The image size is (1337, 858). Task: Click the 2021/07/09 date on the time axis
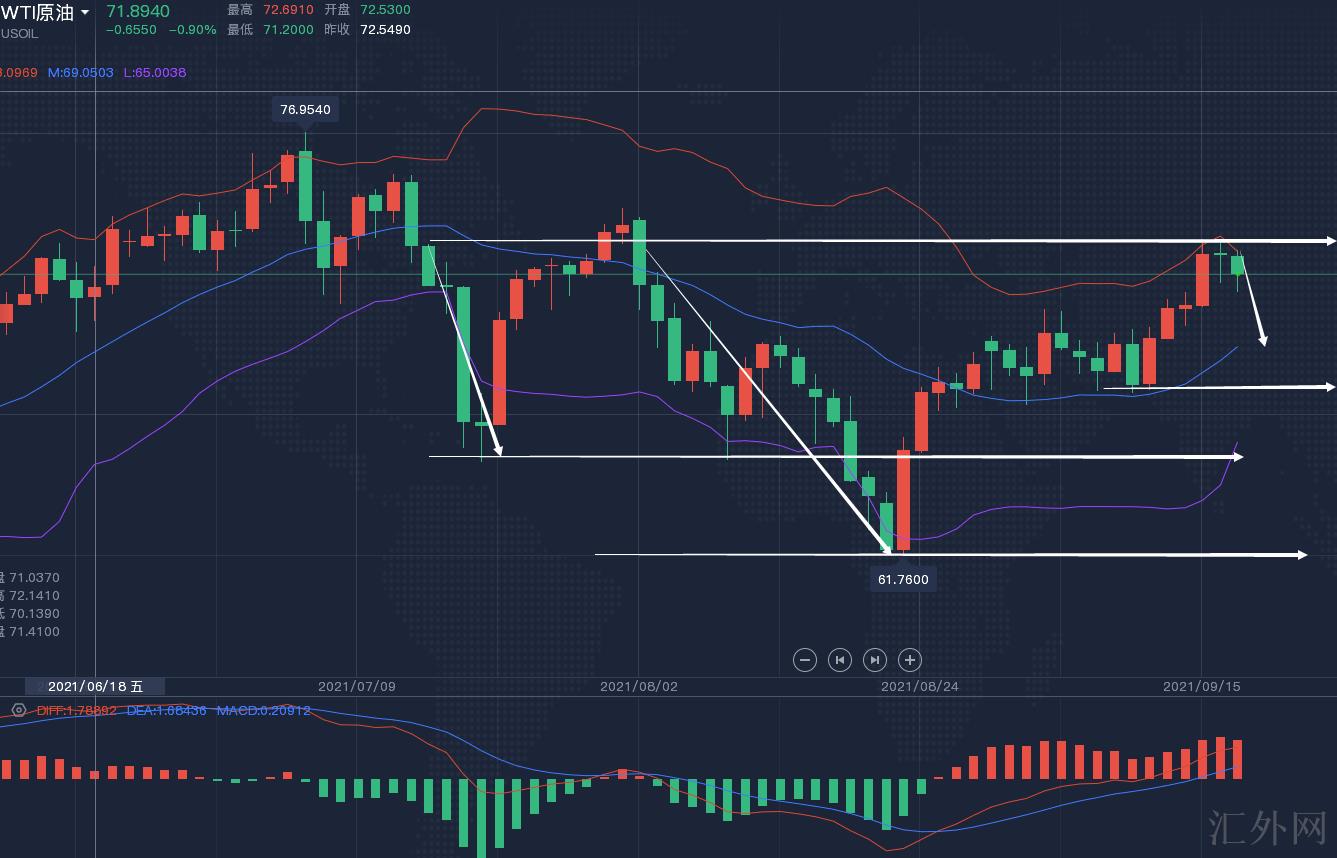(357, 687)
